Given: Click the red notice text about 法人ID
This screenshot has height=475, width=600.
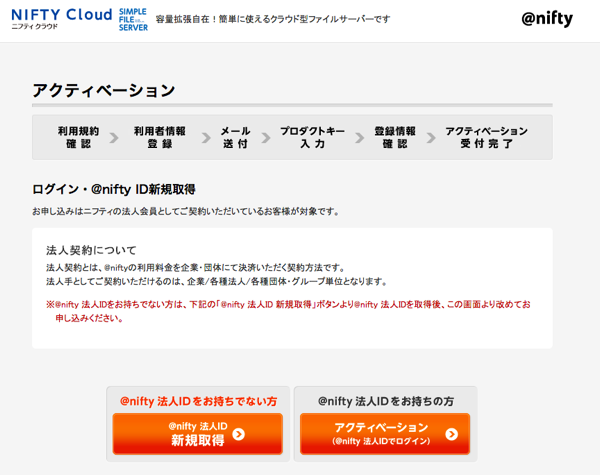Looking at the screenshot, I should pyautogui.click(x=288, y=311).
